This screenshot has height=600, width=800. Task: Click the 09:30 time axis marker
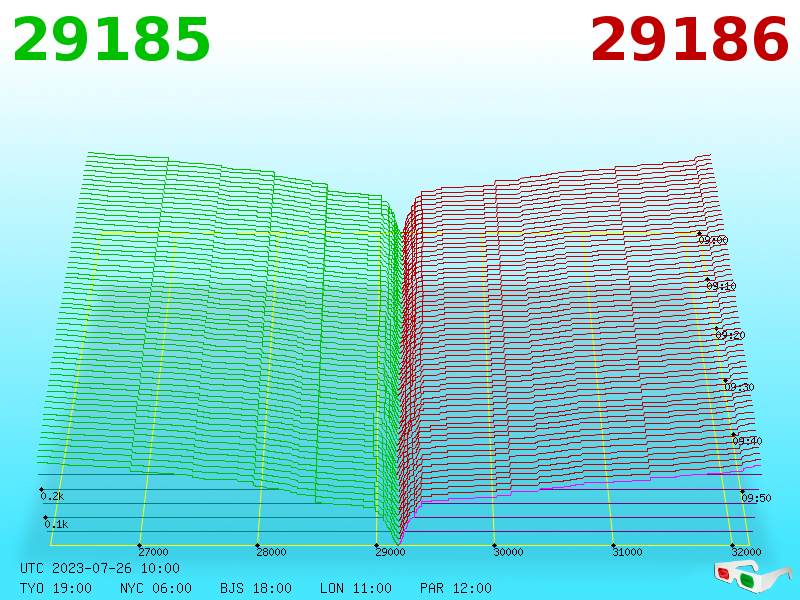coord(739,387)
